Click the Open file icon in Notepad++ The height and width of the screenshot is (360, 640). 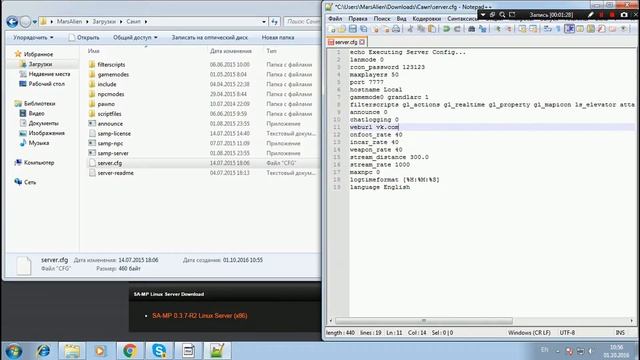coord(342,29)
